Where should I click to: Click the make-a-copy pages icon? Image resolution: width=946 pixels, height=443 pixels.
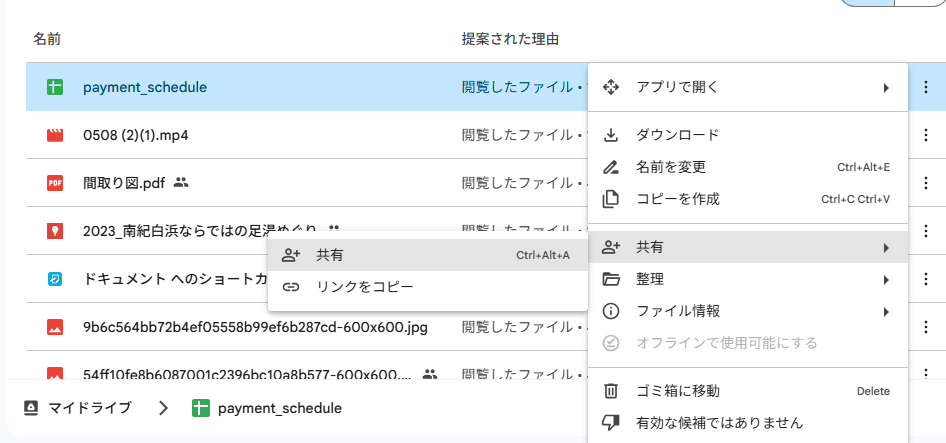pos(611,199)
